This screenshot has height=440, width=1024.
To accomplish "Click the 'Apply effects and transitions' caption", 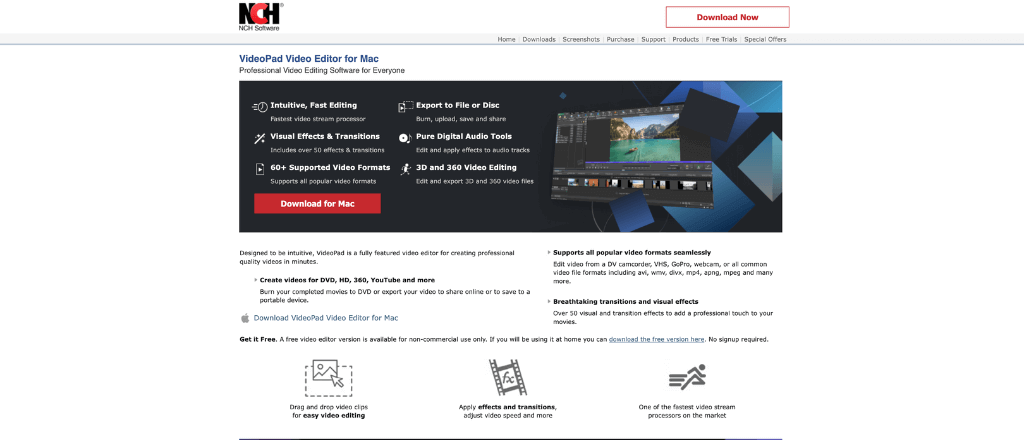I will coord(507,407).
